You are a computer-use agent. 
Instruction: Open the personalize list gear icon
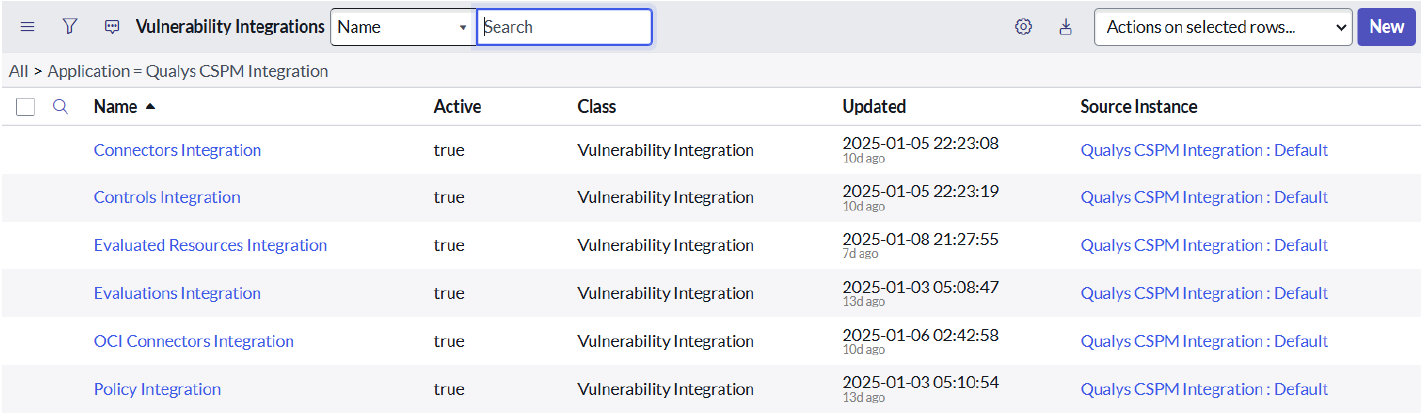coord(1023,27)
